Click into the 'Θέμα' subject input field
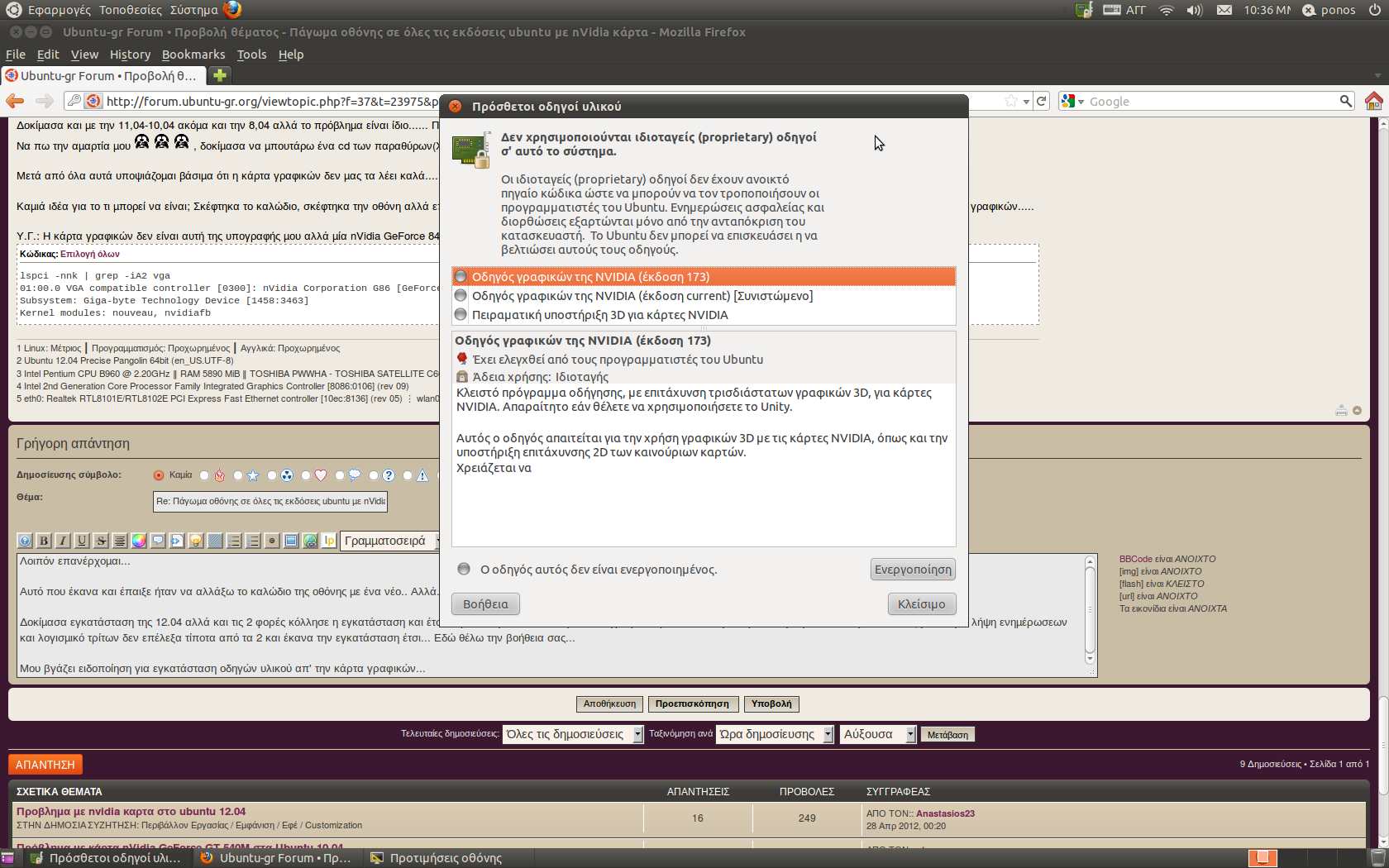Image resolution: width=1389 pixels, height=868 pixels. click(x=270, y=501)
